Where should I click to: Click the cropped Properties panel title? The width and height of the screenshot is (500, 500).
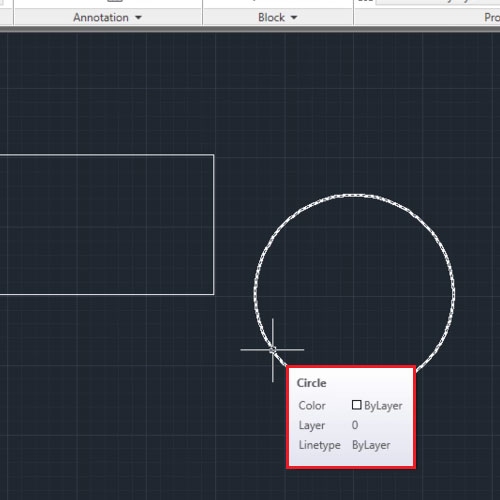click(492, 17)
